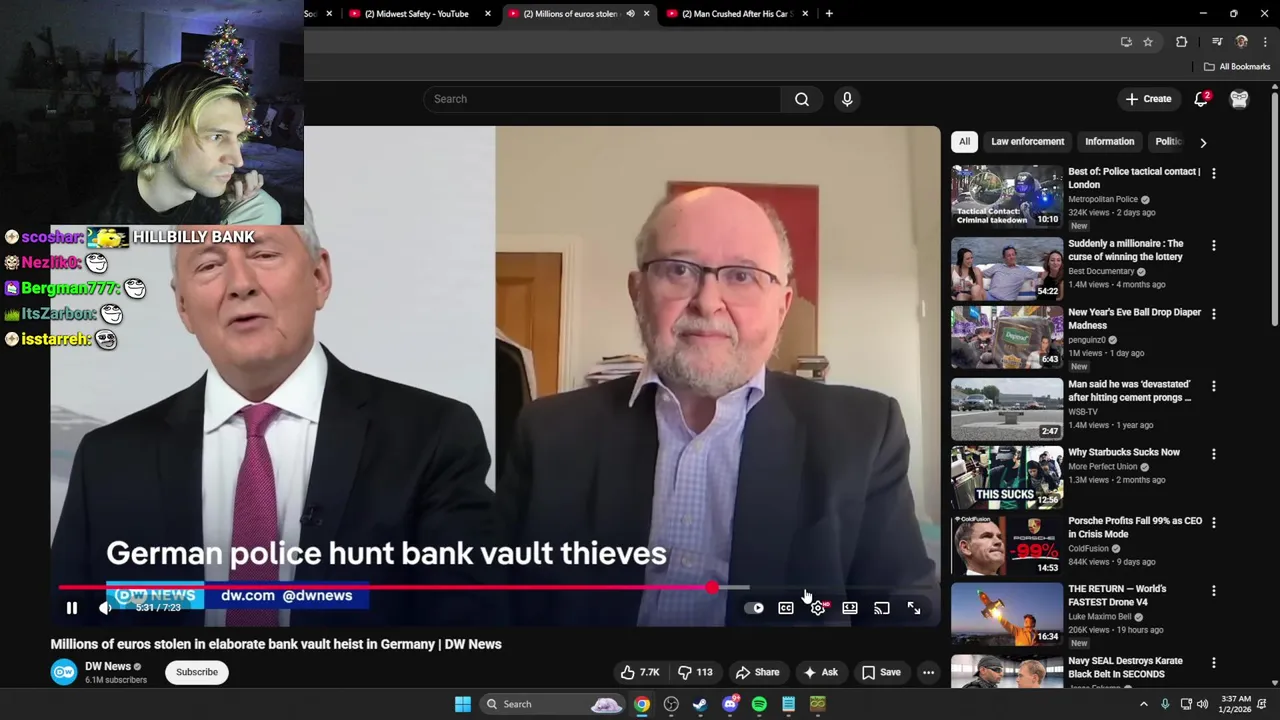Viewport: 1280px width, 720px height.
Task: Enter fullscreen mode
Action: tap(914, 608)
